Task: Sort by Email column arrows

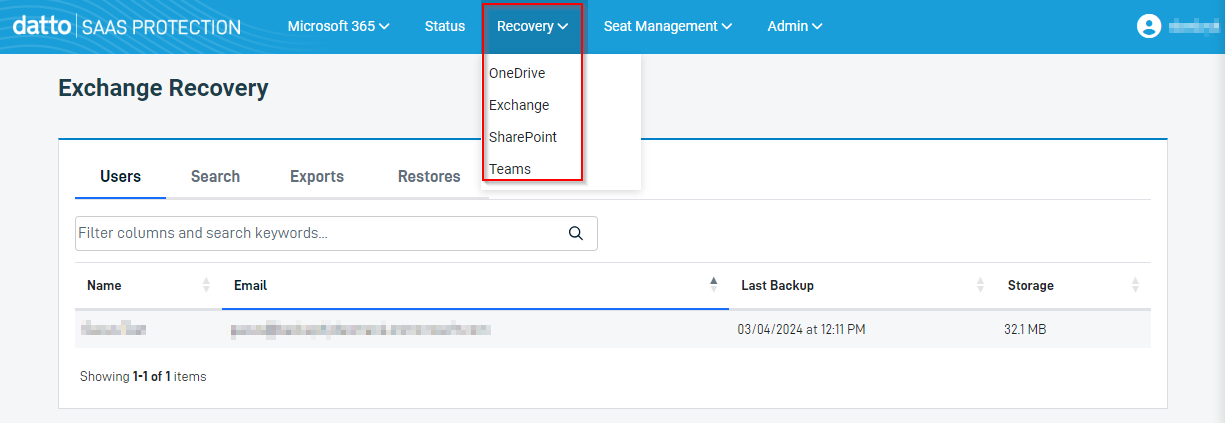Action: (713, 285)
